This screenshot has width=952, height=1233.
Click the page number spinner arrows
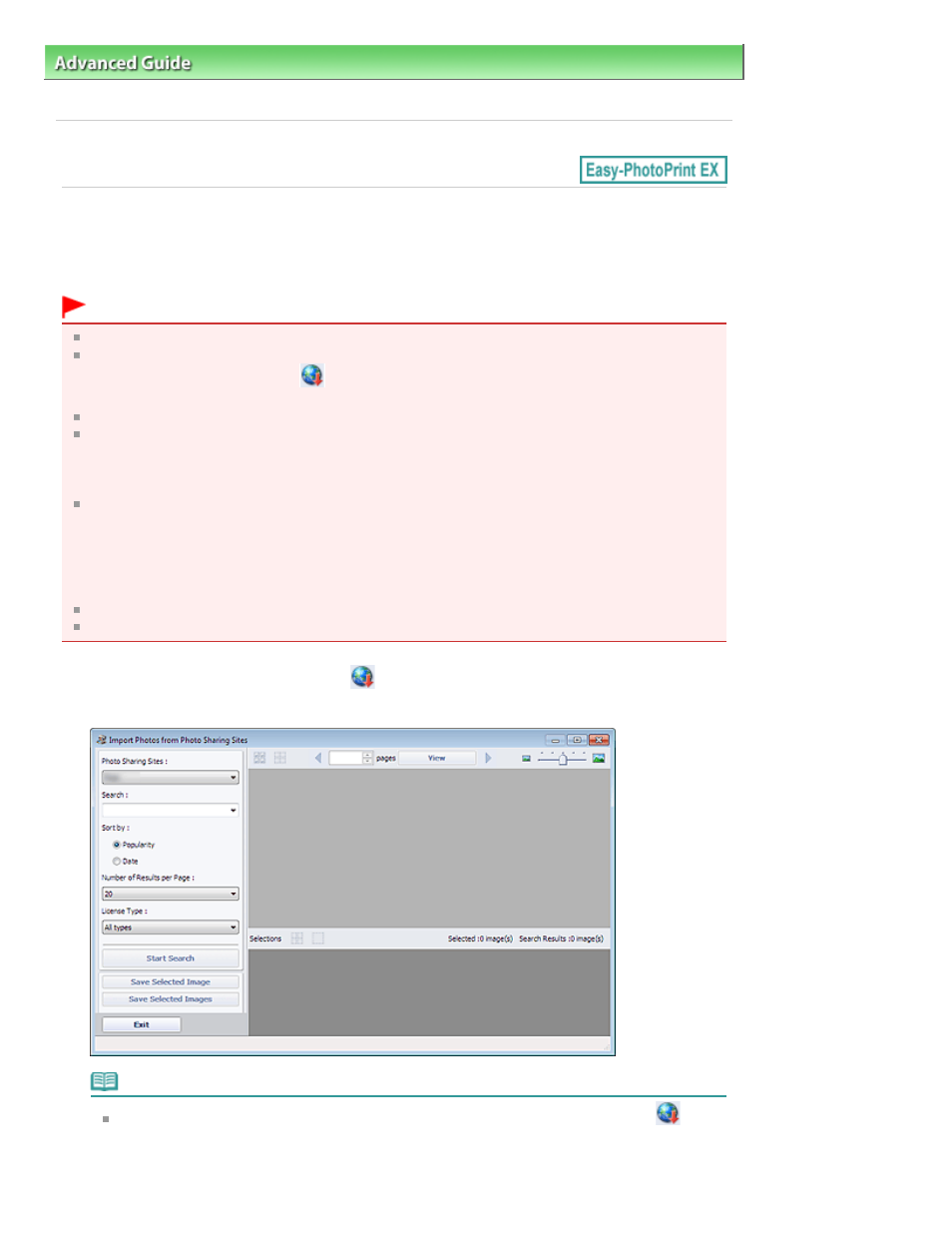(367, 758)
